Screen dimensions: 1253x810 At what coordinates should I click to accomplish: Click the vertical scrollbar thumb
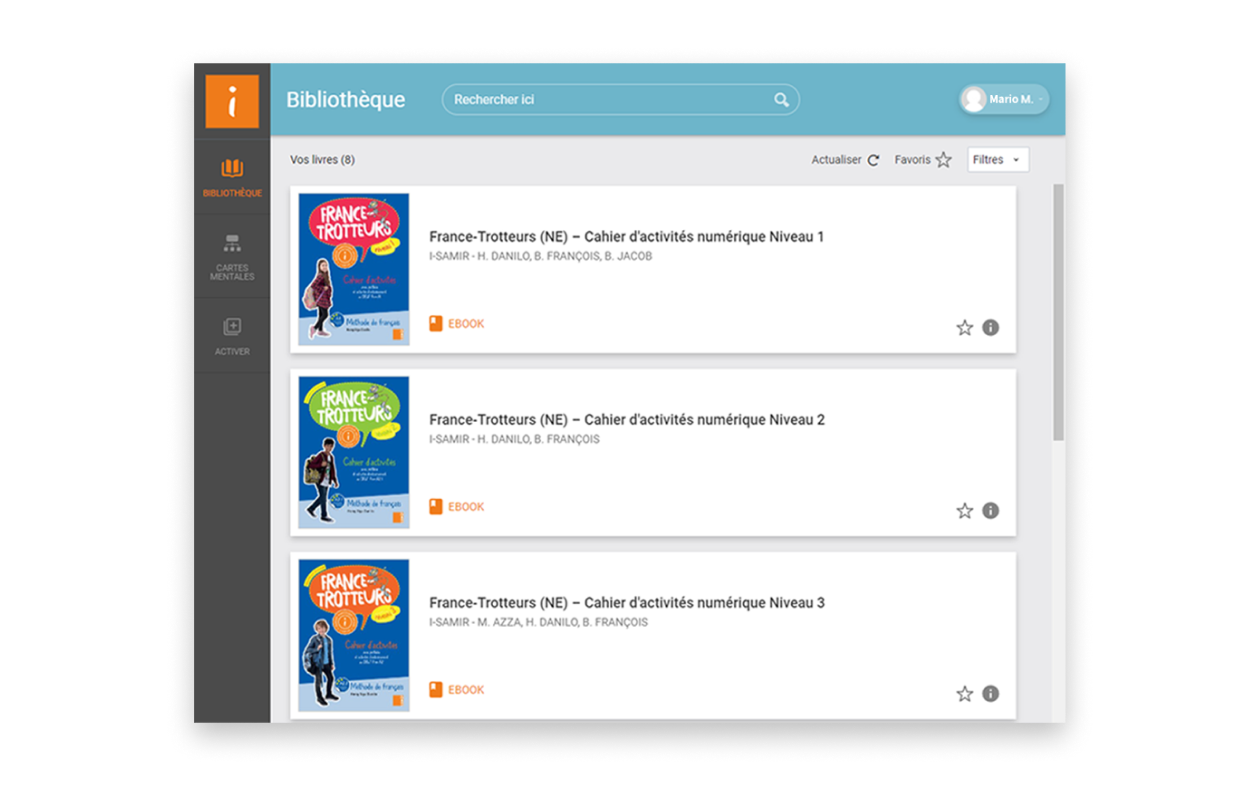(x=1058, y=310)
